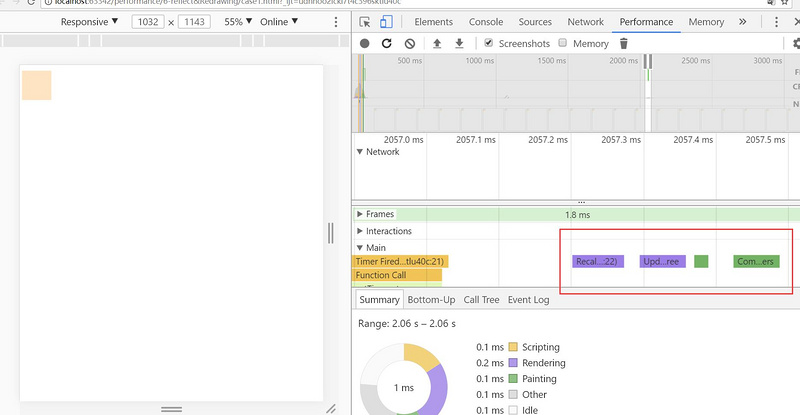The image size is (800, 415).
Task: Enable the Memory checkbox in the toolbar
Action: (563, 44)
